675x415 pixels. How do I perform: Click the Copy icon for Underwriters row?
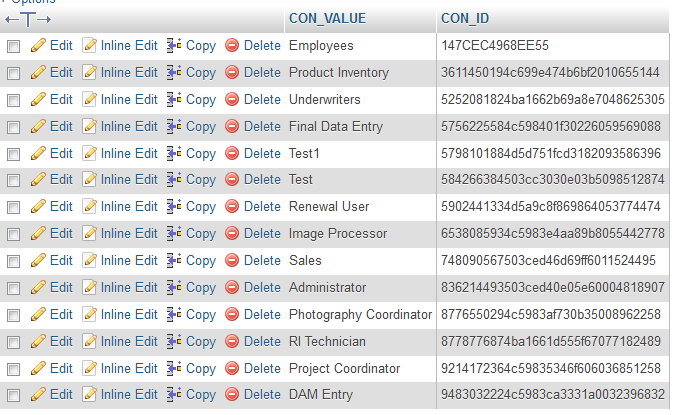(174, 100)
